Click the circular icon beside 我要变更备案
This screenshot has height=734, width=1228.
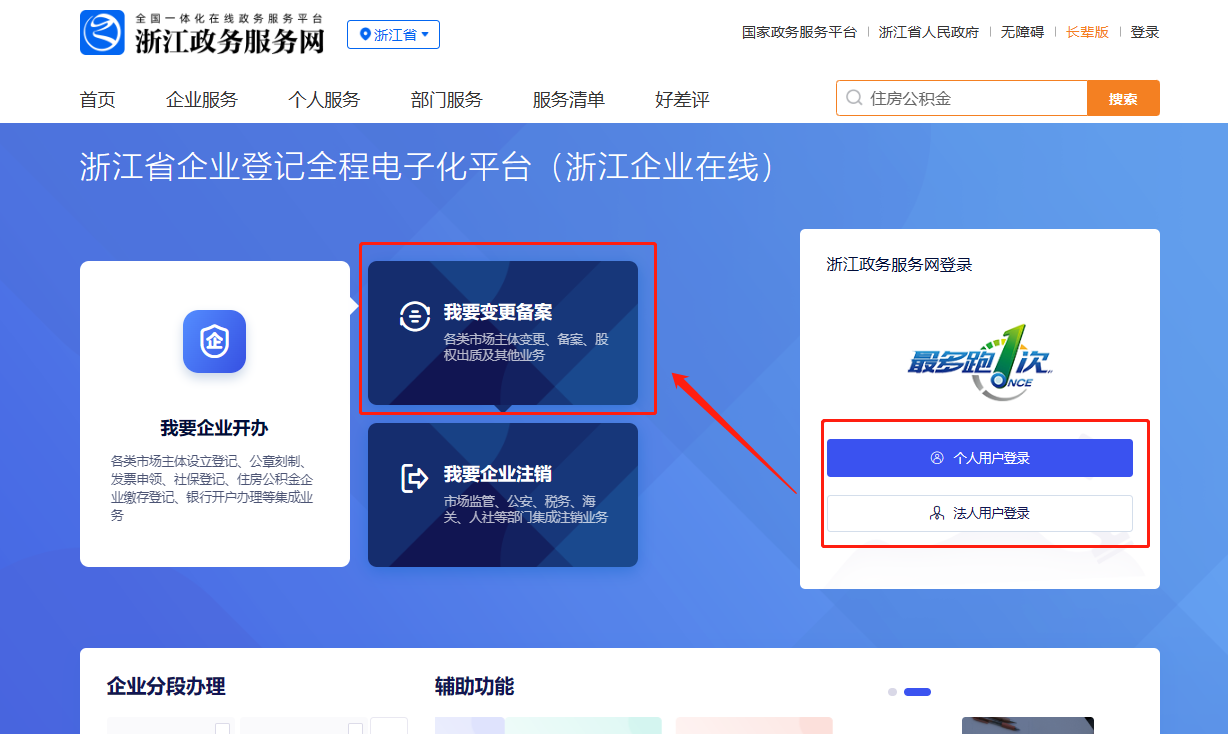click(414, 314)
